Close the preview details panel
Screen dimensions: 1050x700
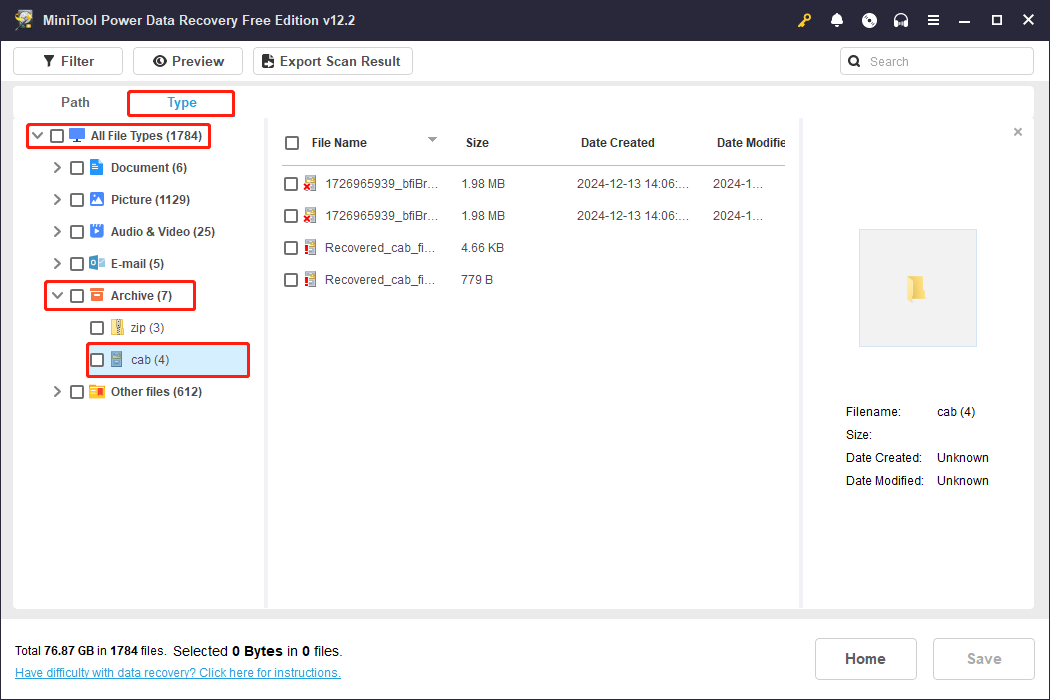[1017, 132]
